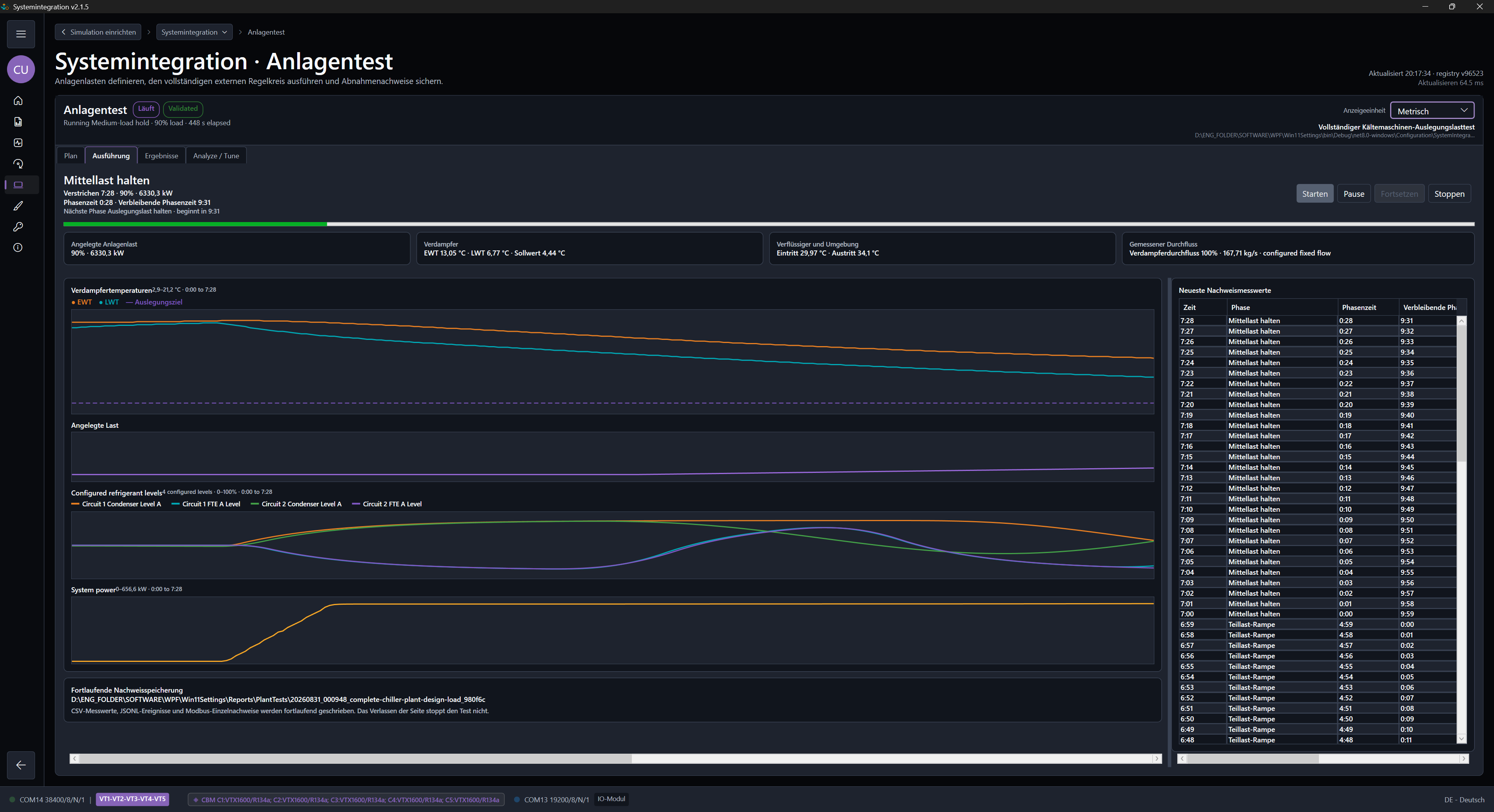Click the Starten button
Image resolution: width=1494 pixels, height=812 pixels.
click(1315, 194)
